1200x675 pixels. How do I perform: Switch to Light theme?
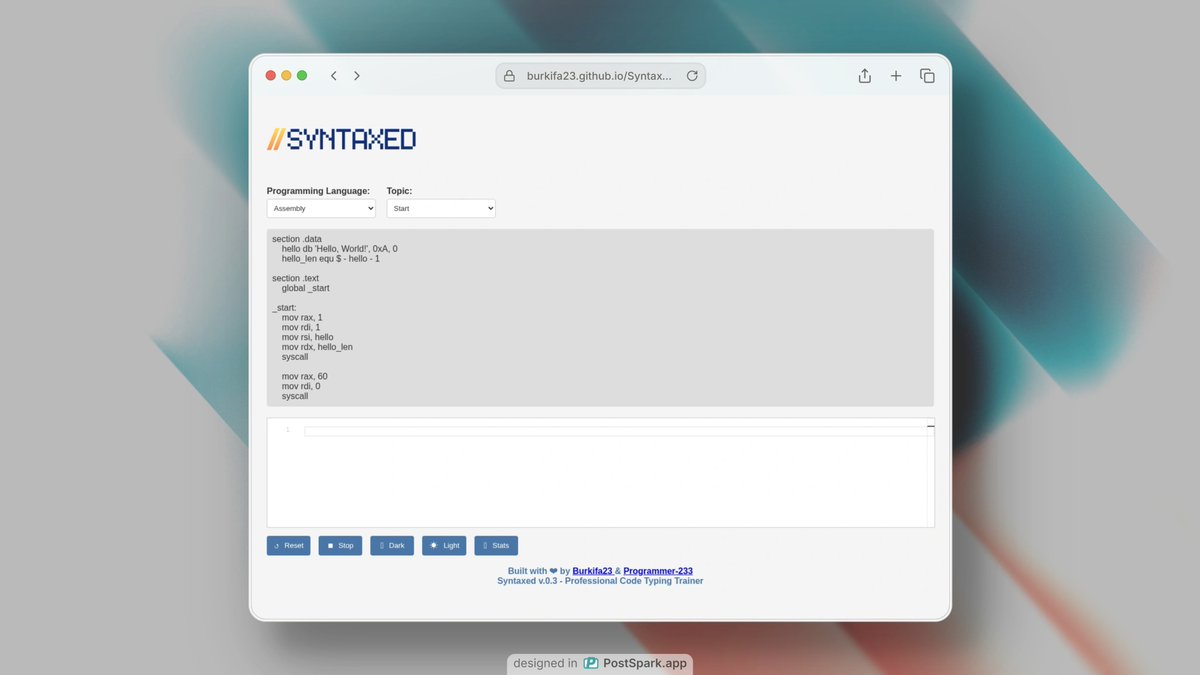coord(444,546)
